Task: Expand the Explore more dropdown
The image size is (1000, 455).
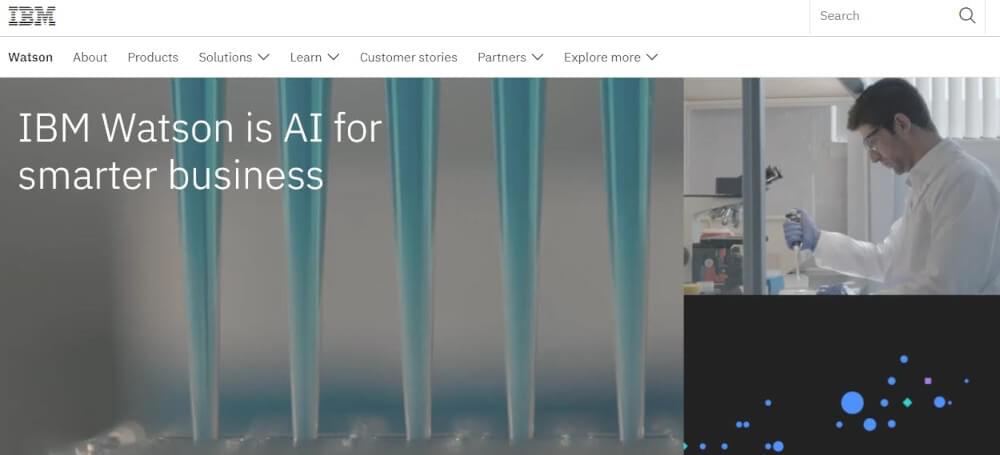Action: click(x=610, y=57)
